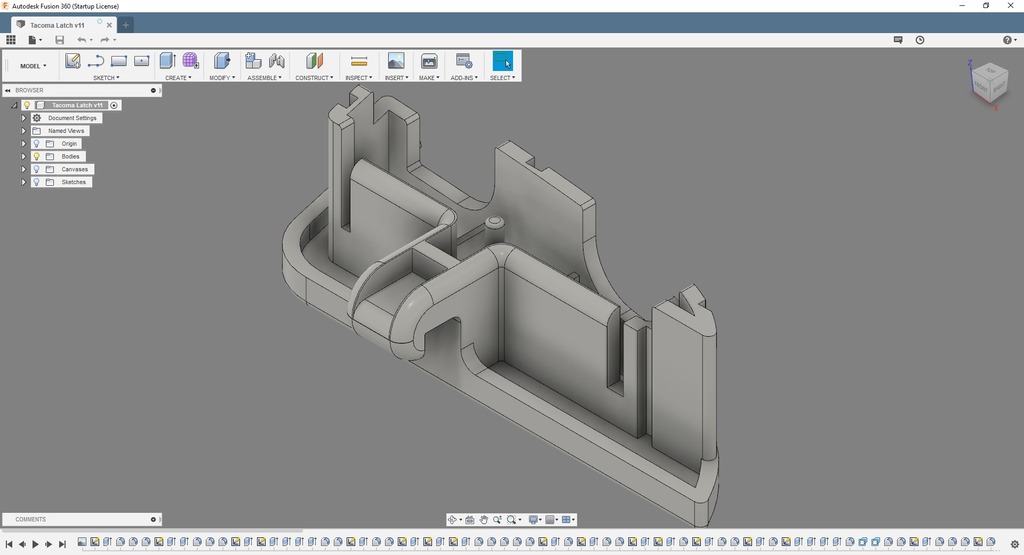Click the Offset Plane construct icon

click(314, 61)
